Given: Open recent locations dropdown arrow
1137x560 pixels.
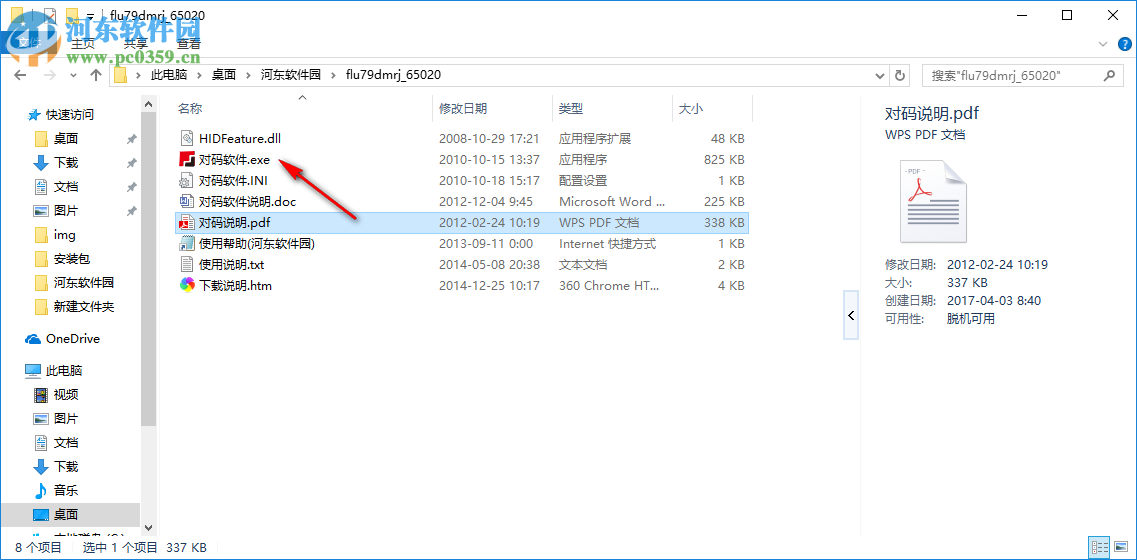Looking at the screenshot, I should pos(73,75).
